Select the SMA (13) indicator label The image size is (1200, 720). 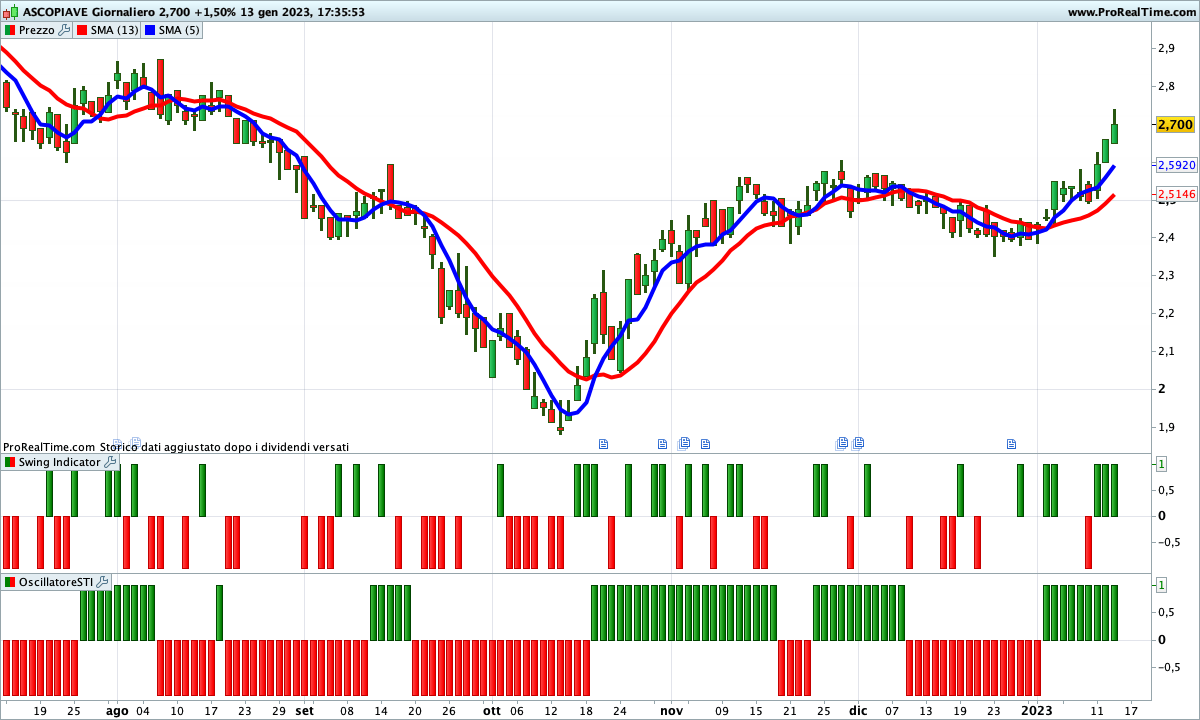(114, 30)
